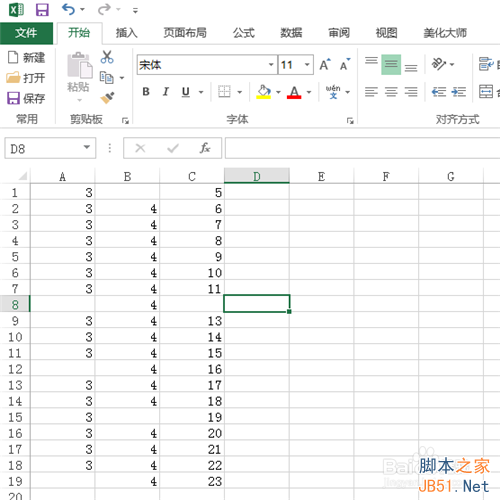Click the Merge and Center icon
The height and width of the screenshot is (500, 500).
click(486, 91)
